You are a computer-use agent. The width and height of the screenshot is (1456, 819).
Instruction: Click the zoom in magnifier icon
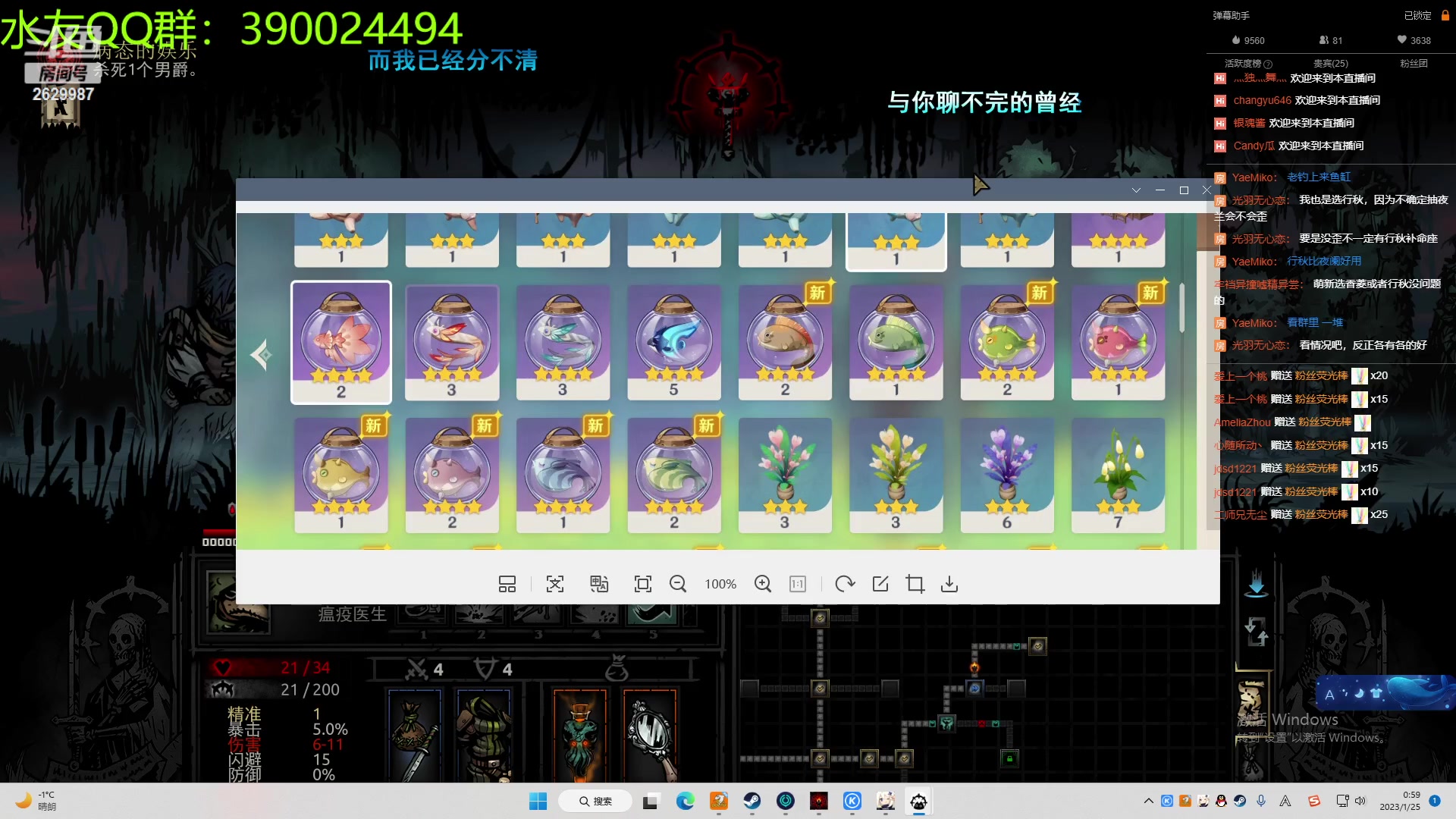coord(763,584)
